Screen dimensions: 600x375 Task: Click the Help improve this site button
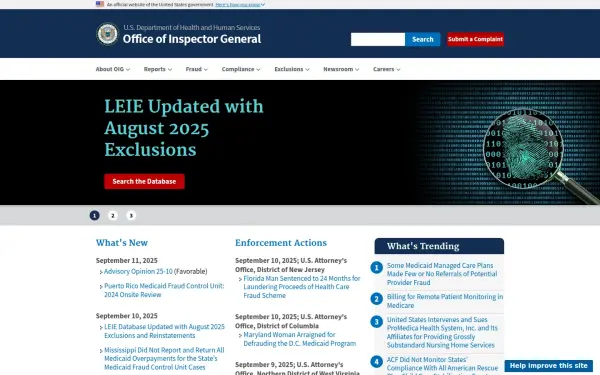(548, 366)
